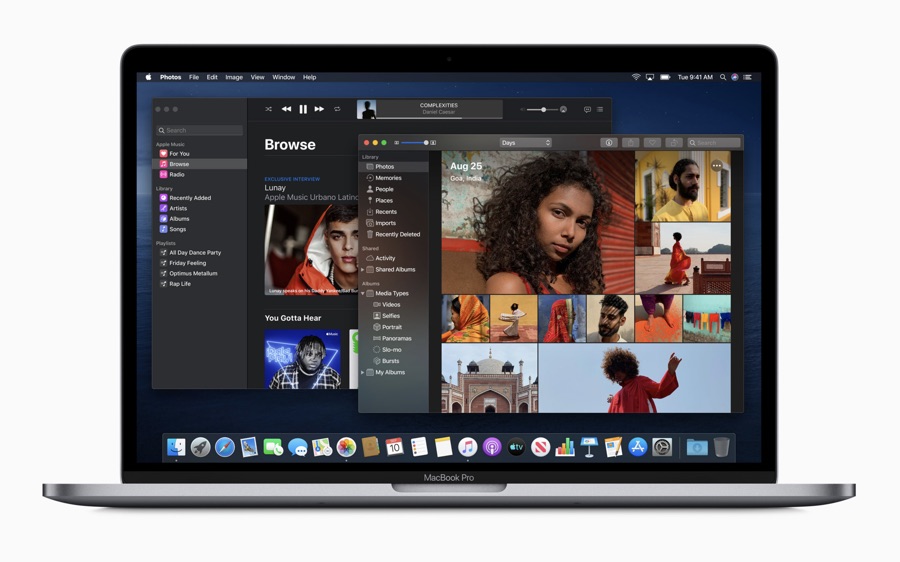This screenshot has height=562, width=900.
Task: Click the Siri icon in menu bar
Action: tap(735, 77)
